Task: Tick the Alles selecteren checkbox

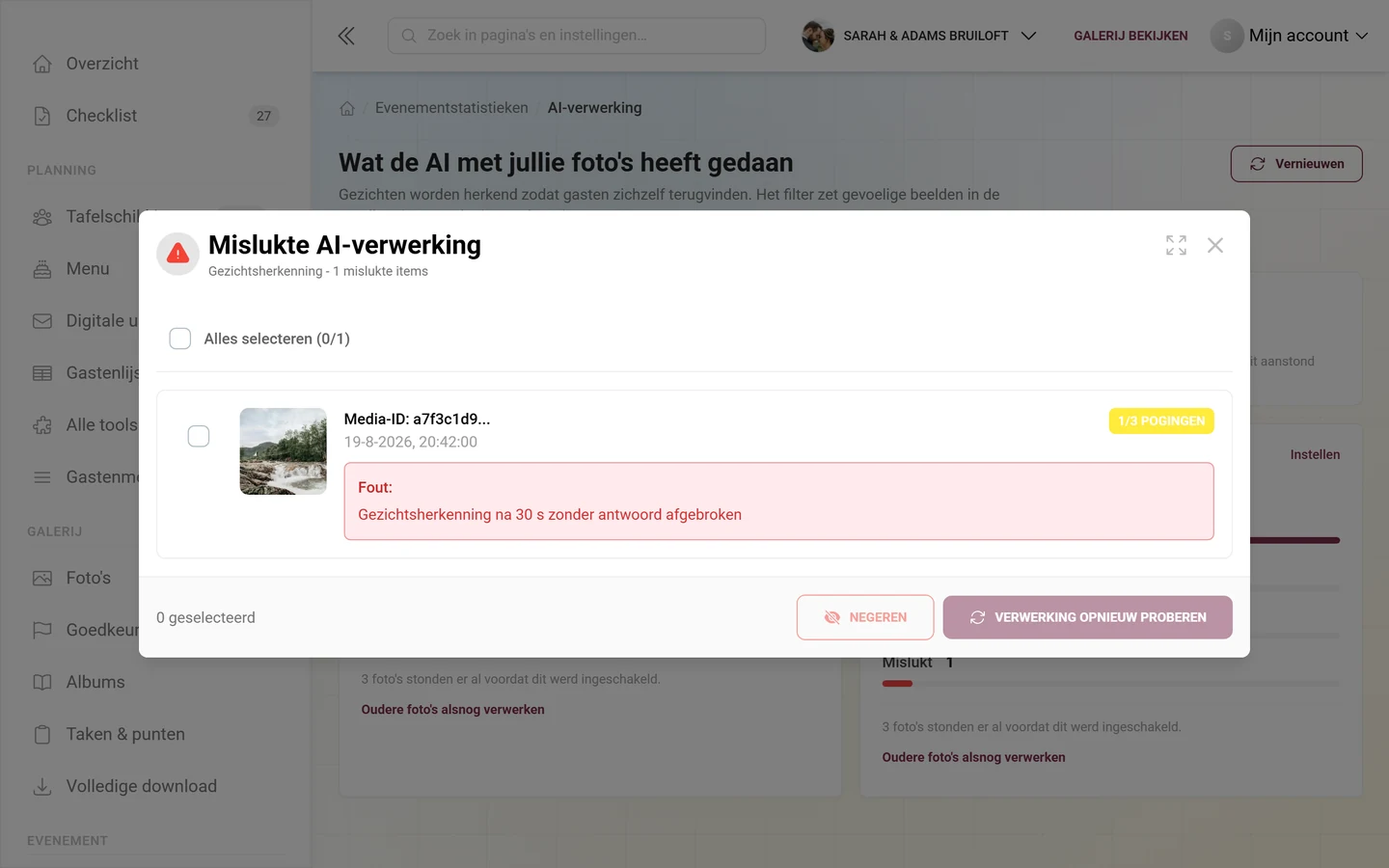Action: tap(180, 339)
